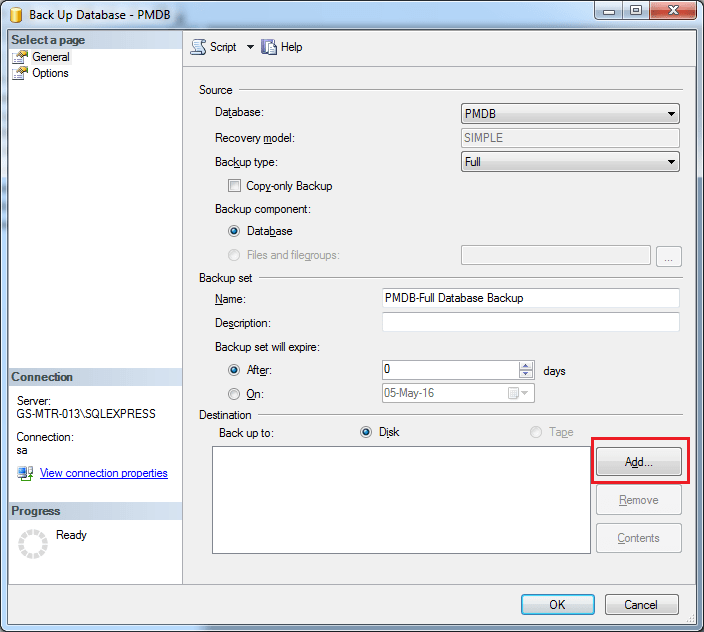Open calendar picker in expiry date field

514,394
